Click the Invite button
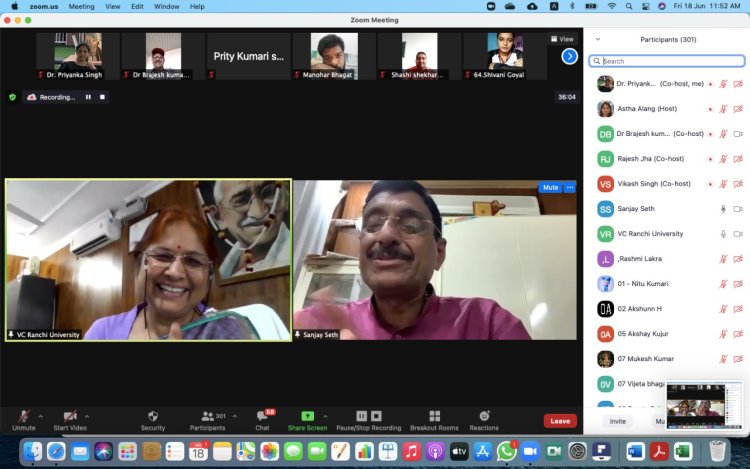 pos(618,421)
